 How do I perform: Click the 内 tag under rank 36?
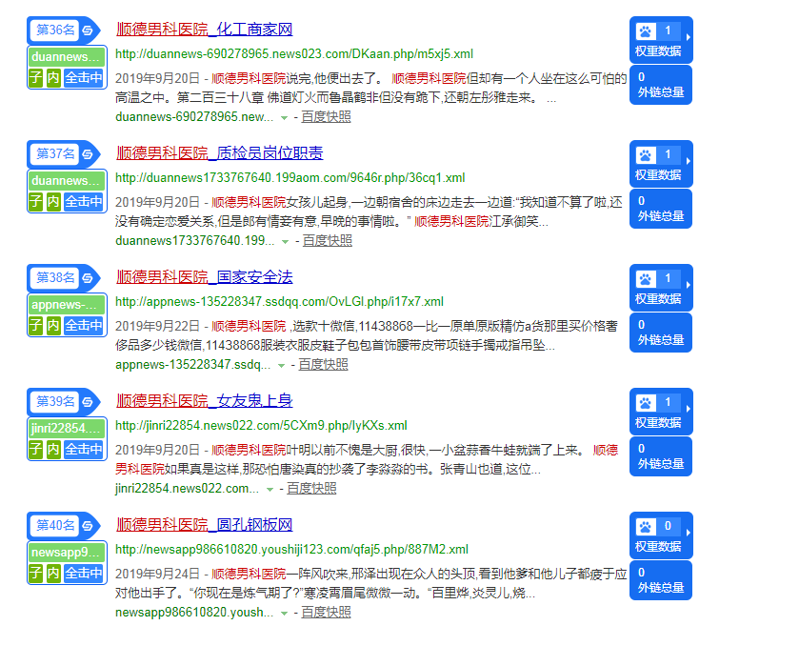[x=54, y=78]
